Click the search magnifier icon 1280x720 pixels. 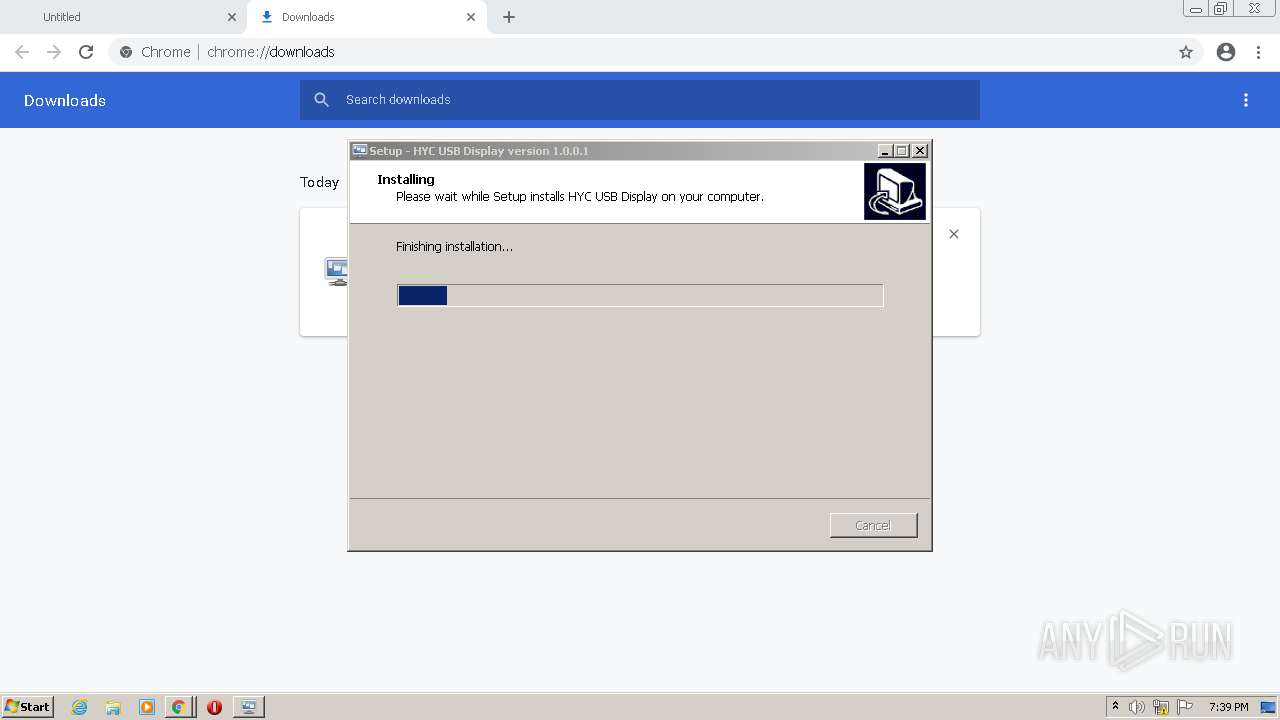click(x=321, y=100)
